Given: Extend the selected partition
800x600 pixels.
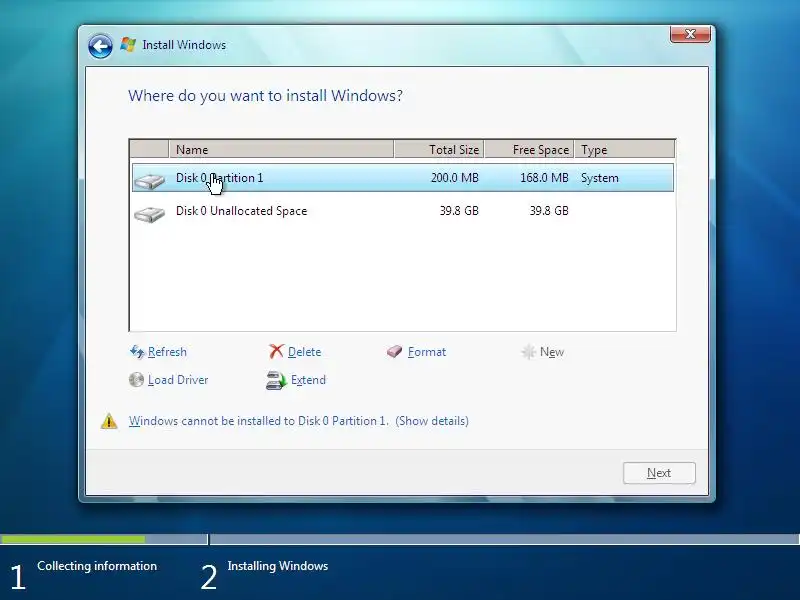Looking at the screenshot, I should (x=308, y=380).
